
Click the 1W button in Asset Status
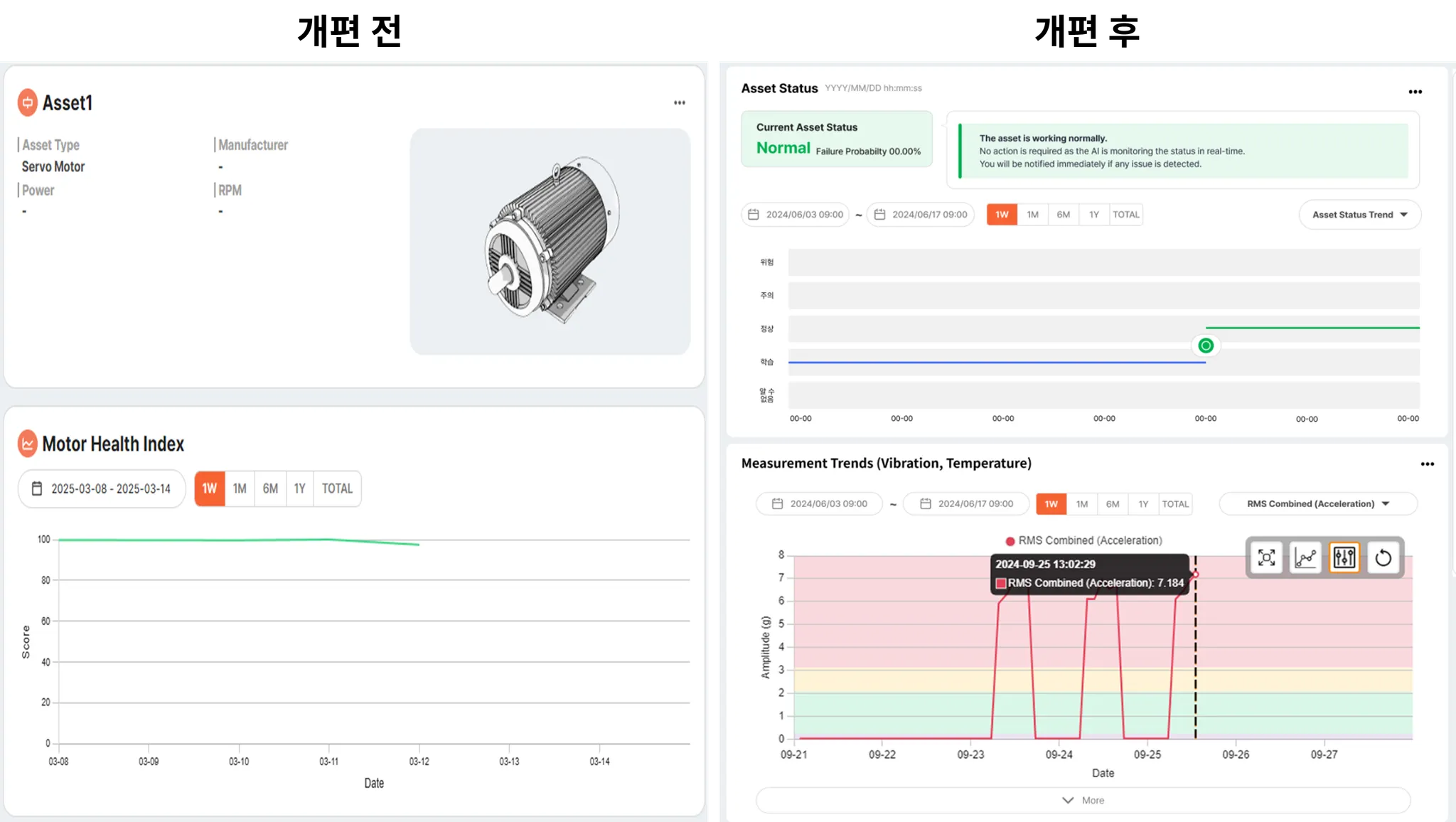1001,215
